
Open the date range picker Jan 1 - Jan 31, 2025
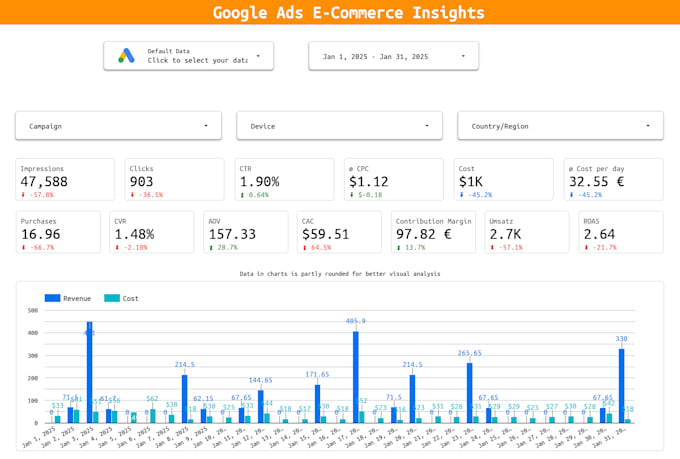pos(393,56)
